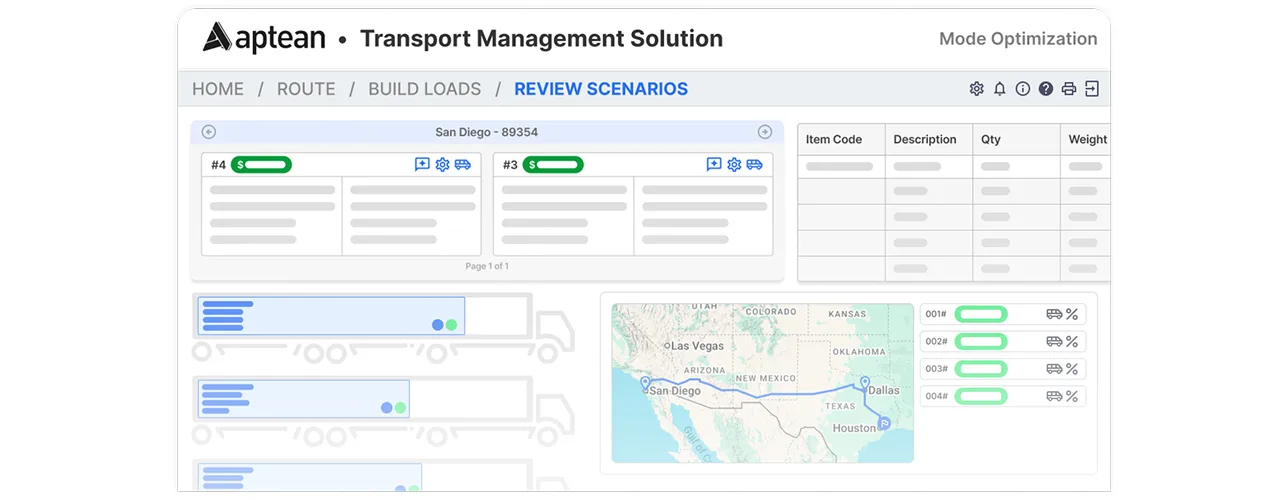Image resolution: width=1285 pixels, height=500 pixels.
Task: Select the 004# load row
Action: click(1002, 396)
